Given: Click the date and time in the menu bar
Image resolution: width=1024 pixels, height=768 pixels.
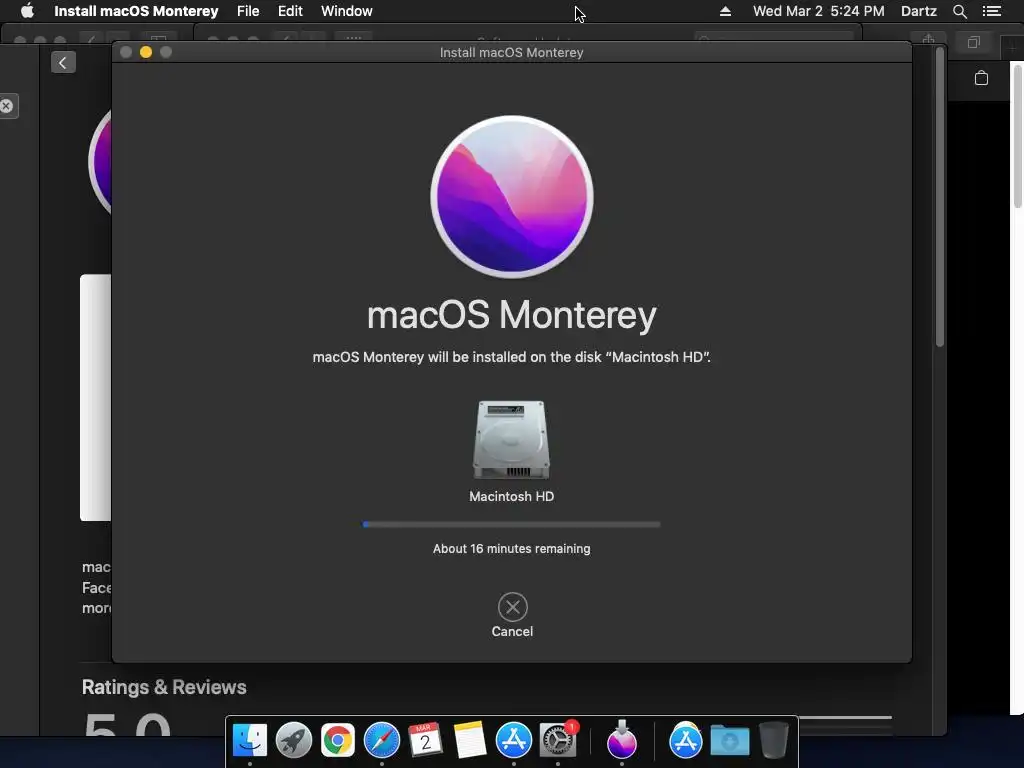Looking at the screenshot, I should [818, 11].
